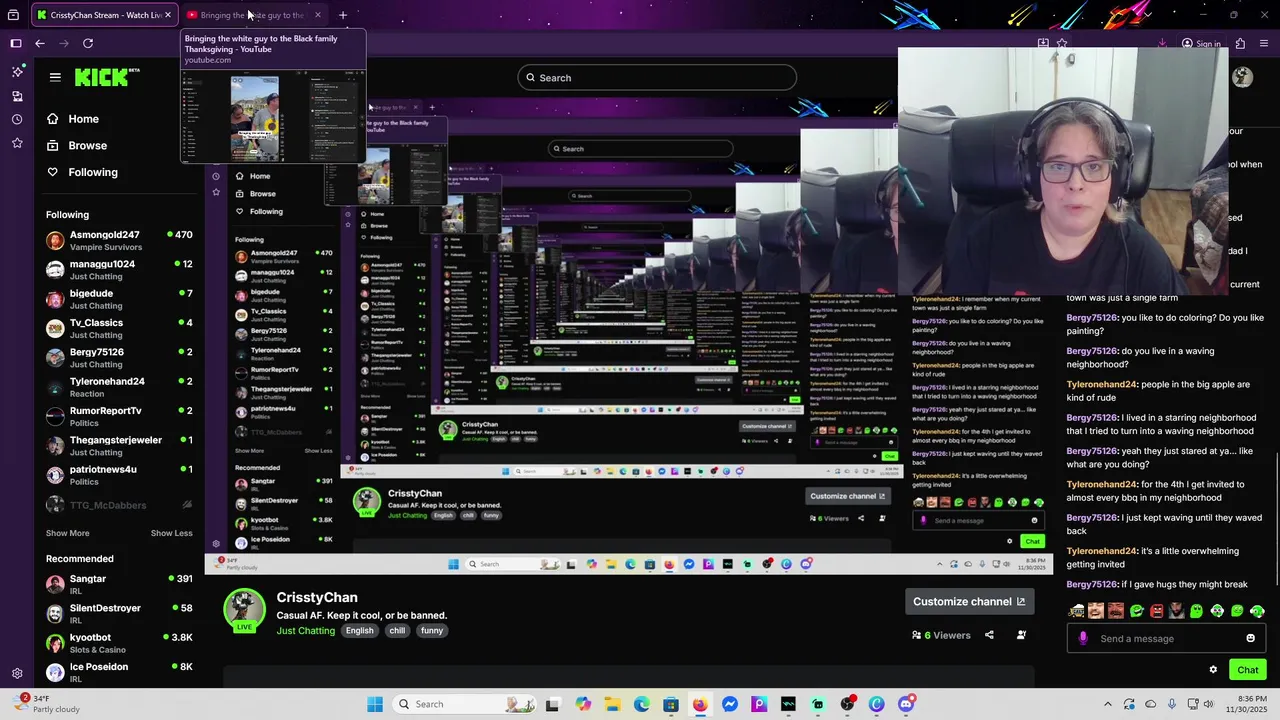Viewport: 1280px width, 720px height.
Task: Click the Sign in button in toolbar
Action: (x=1201, y=43)
